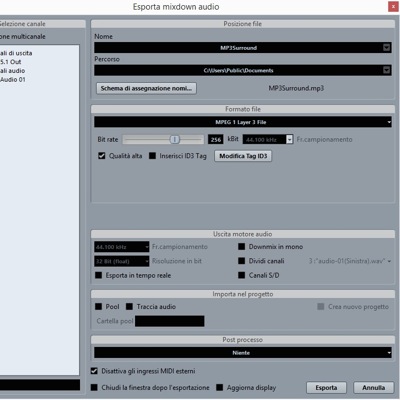Image resolution: width=400 pixels, height=400 pixels.
Task: Select the 5.1 Out channel entry
Action: 11,62
